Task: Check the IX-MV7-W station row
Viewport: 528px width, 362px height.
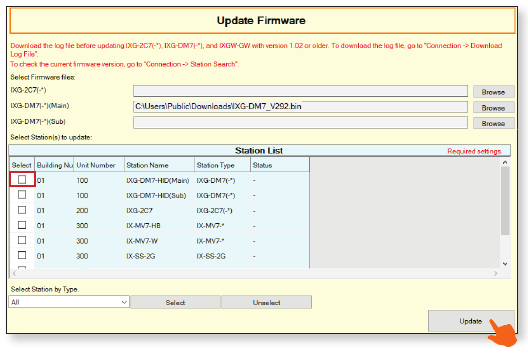Action: click(22, 240)
